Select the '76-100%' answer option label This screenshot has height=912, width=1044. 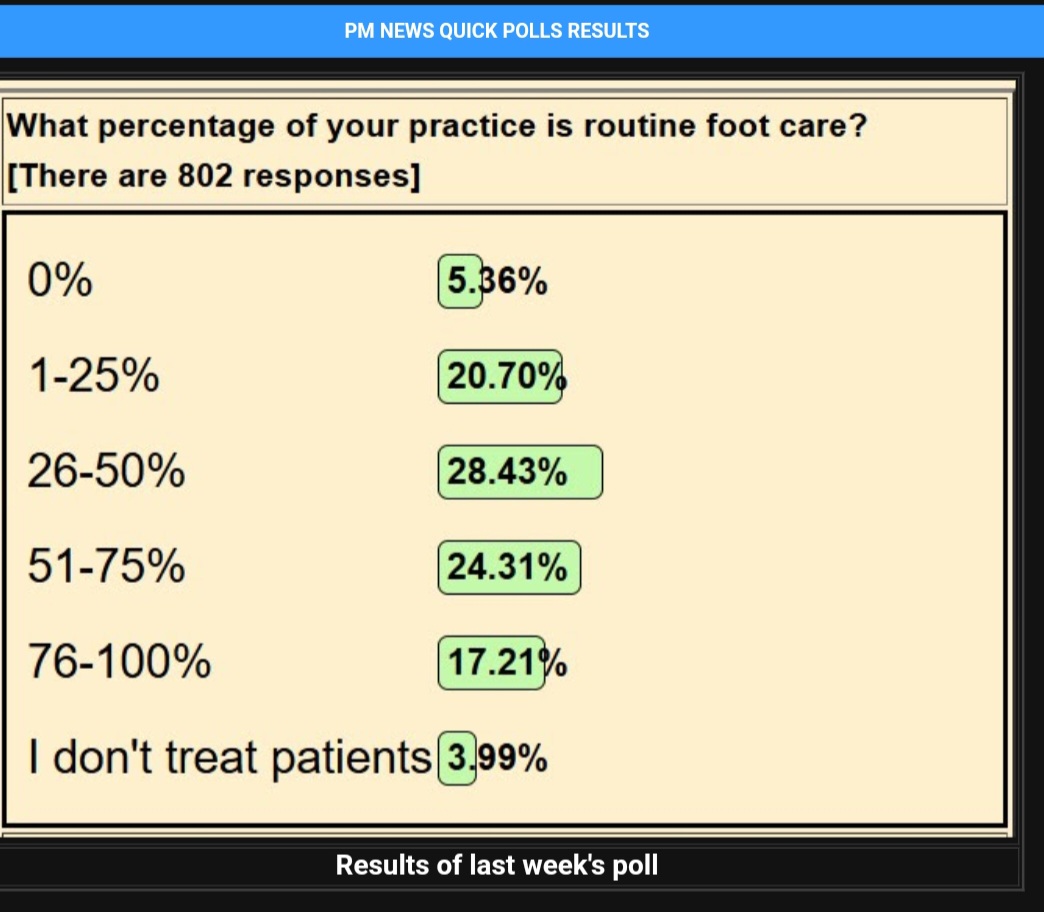coord(119,662)
